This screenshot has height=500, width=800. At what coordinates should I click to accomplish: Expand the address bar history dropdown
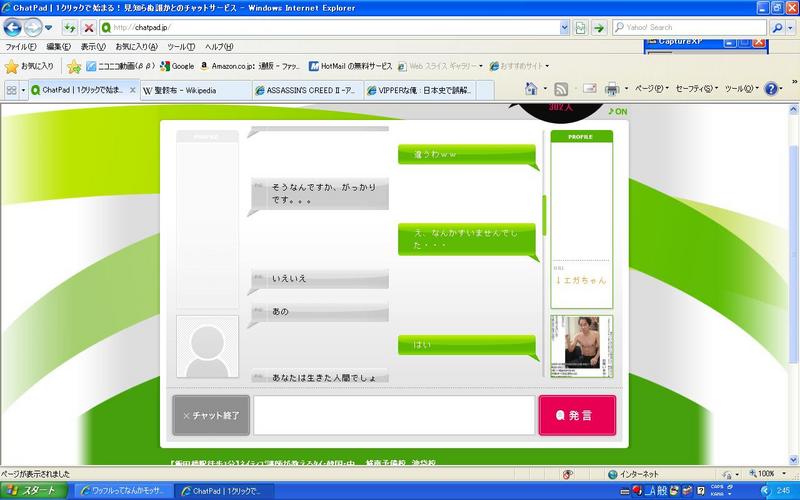(x=564, y=28)
